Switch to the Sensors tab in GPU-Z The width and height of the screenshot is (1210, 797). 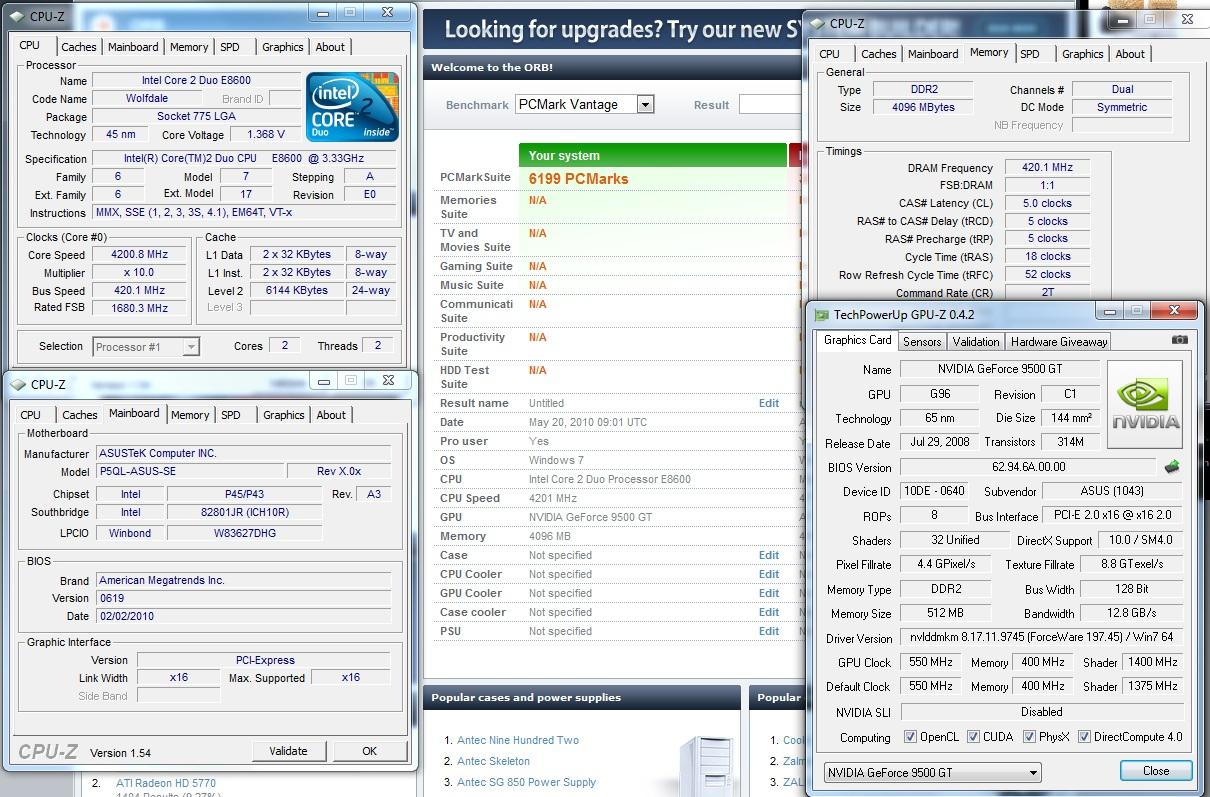point(922,341)
